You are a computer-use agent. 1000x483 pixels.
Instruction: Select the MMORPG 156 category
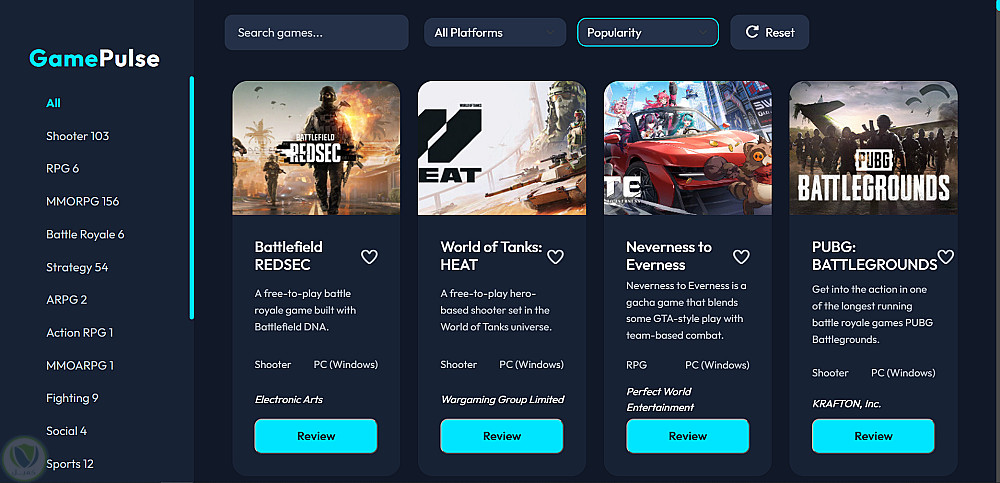pos(83,202)
